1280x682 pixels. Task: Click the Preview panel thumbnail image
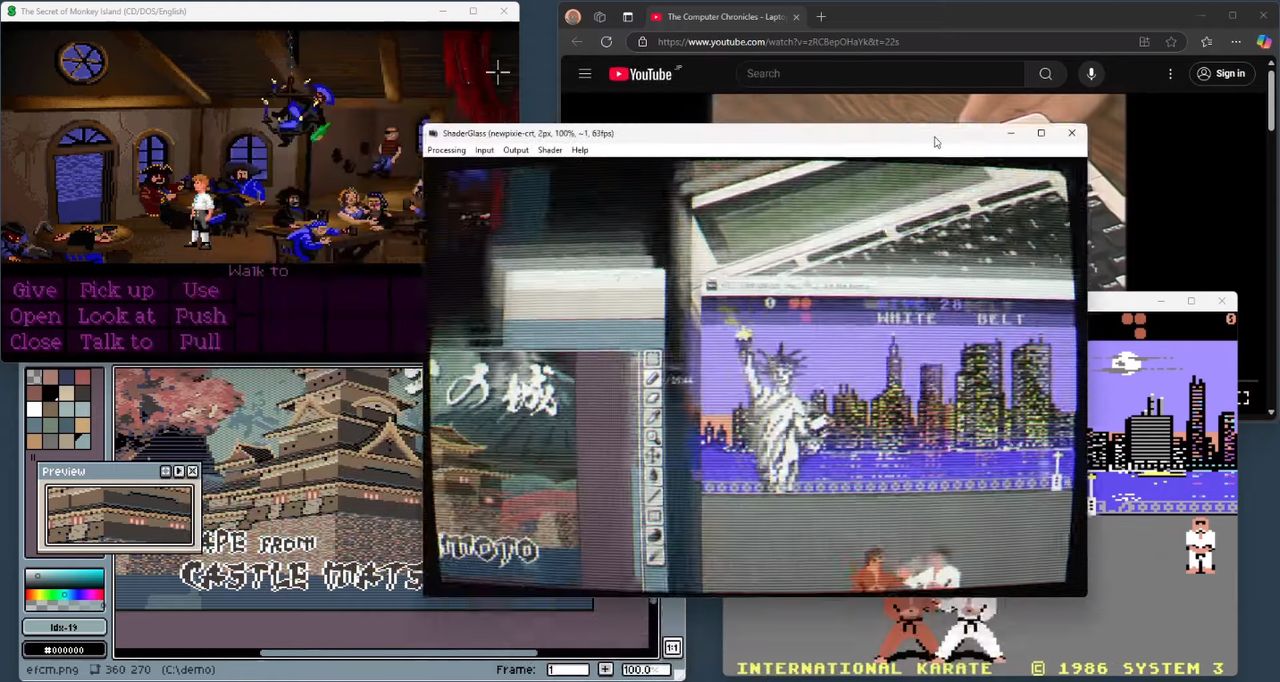click(x=120, y=515)
